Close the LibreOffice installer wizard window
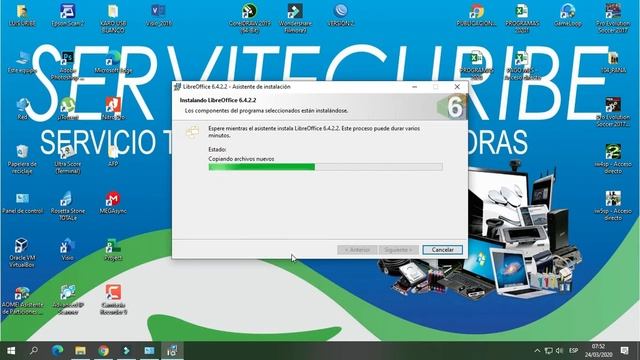 tap(457, 87)
